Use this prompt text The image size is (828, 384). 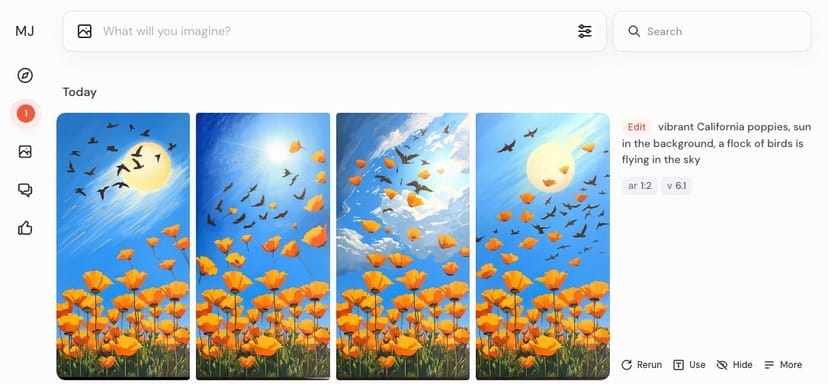coord(689,364)
